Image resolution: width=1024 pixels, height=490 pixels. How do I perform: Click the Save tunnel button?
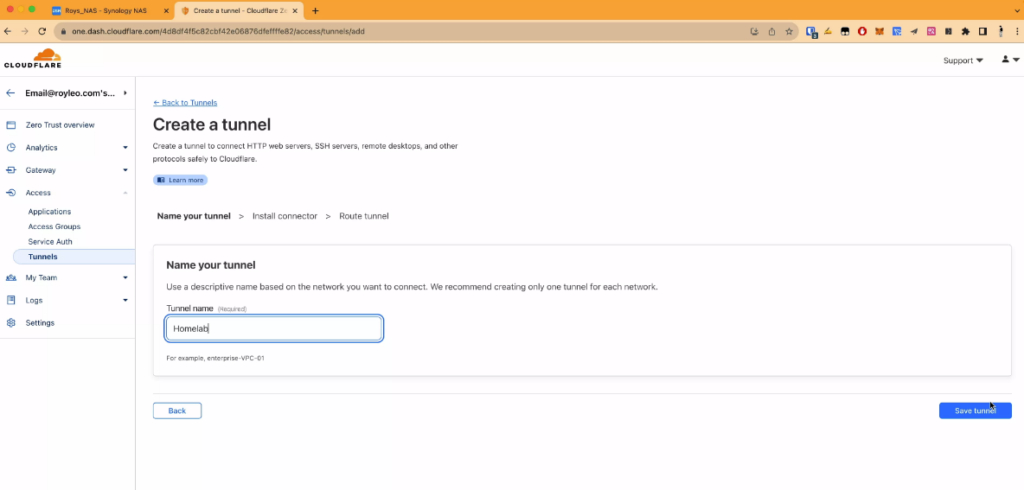[x=975, y=410]
